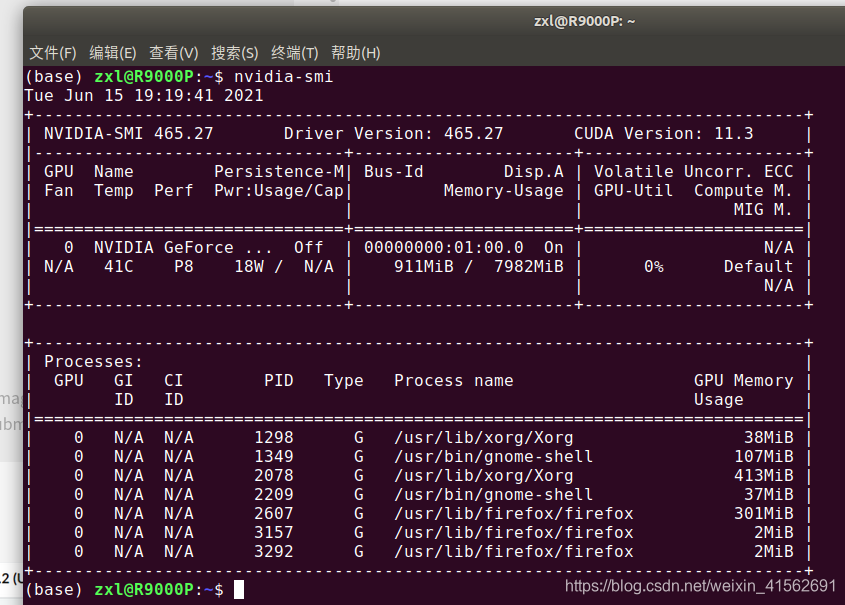
Task: Click the Memory-Usage header text
Action: click(503, 191)
